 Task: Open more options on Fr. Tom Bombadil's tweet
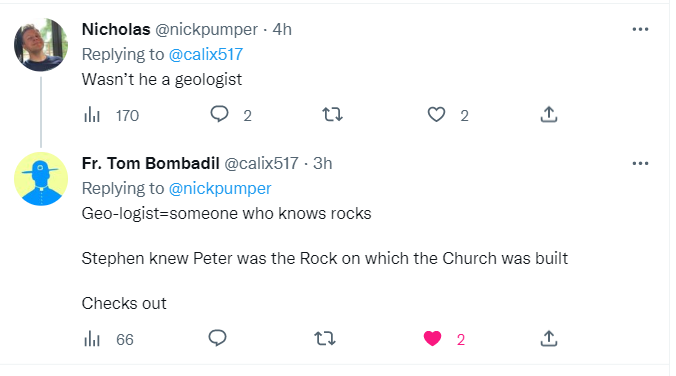click(x=640, y=163)
